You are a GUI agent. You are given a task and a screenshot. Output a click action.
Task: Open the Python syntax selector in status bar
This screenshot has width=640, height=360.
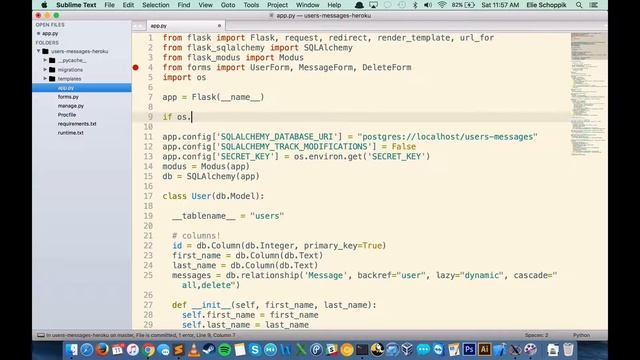coord(581,335)
